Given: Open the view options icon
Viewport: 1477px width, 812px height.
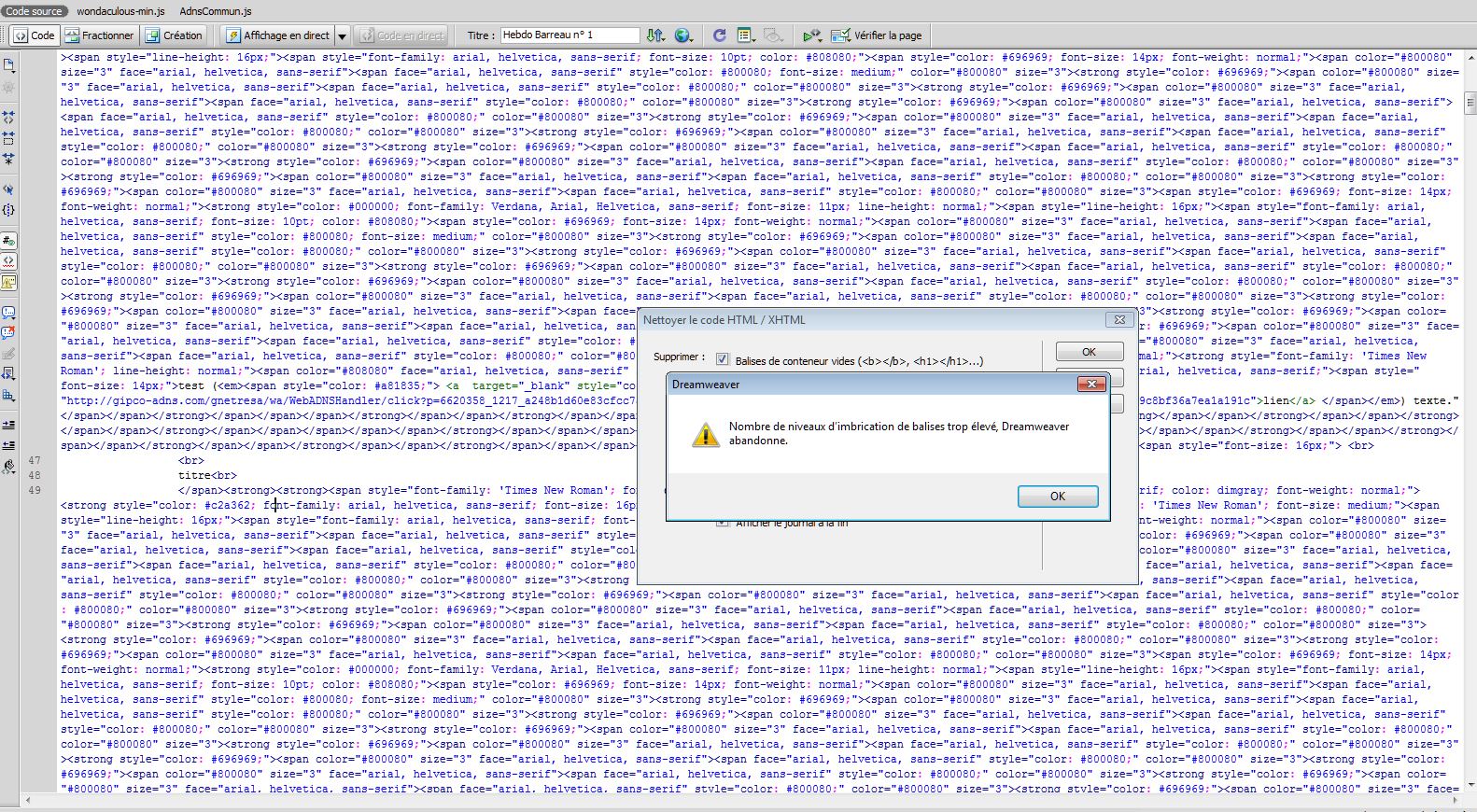Looking at the screenshot, I should point(745,35).
